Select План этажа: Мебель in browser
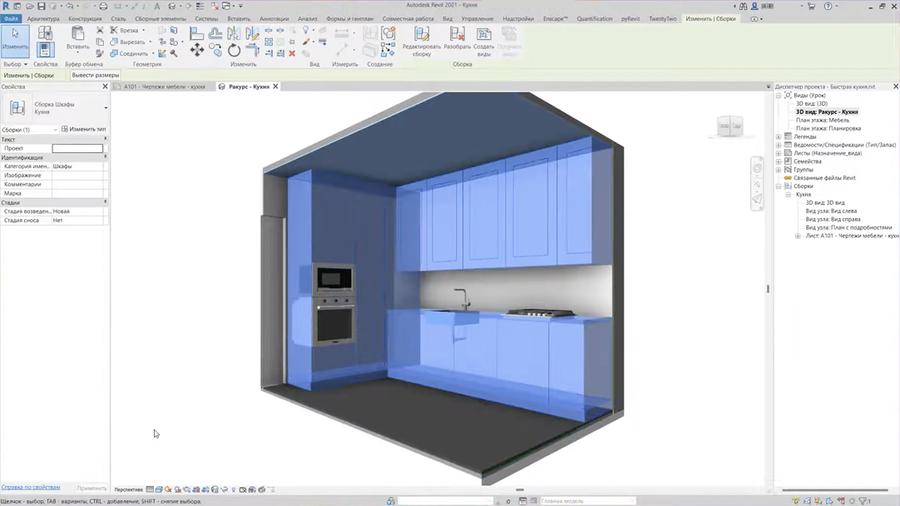The height and width of the screenshot is (506, 900). click(822, 120)
